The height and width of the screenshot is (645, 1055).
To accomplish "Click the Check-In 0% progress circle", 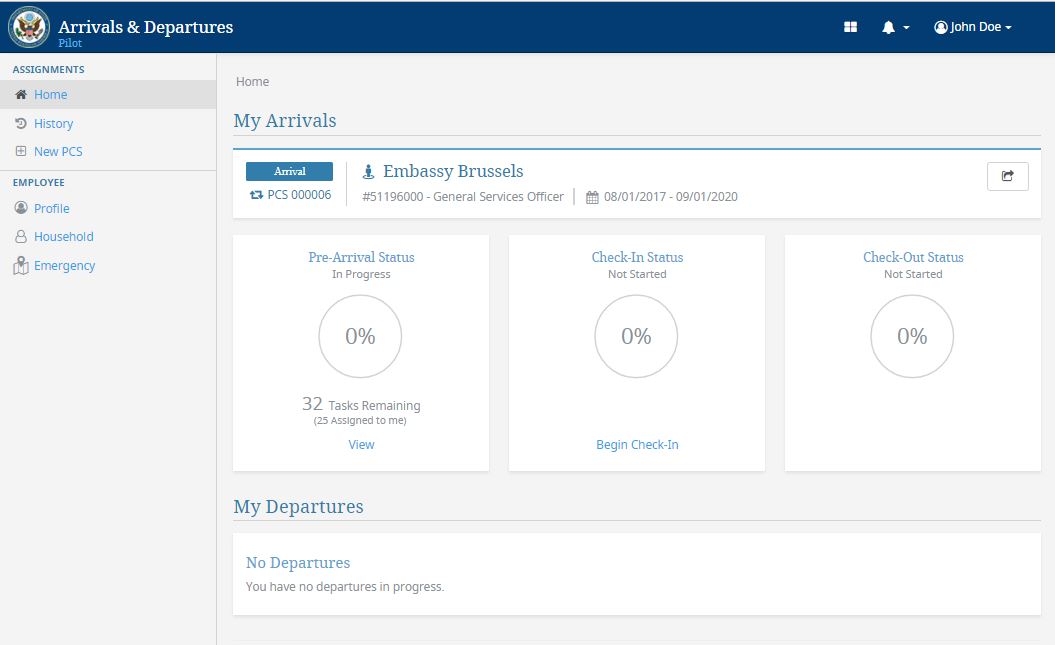I will click(636, 336).
